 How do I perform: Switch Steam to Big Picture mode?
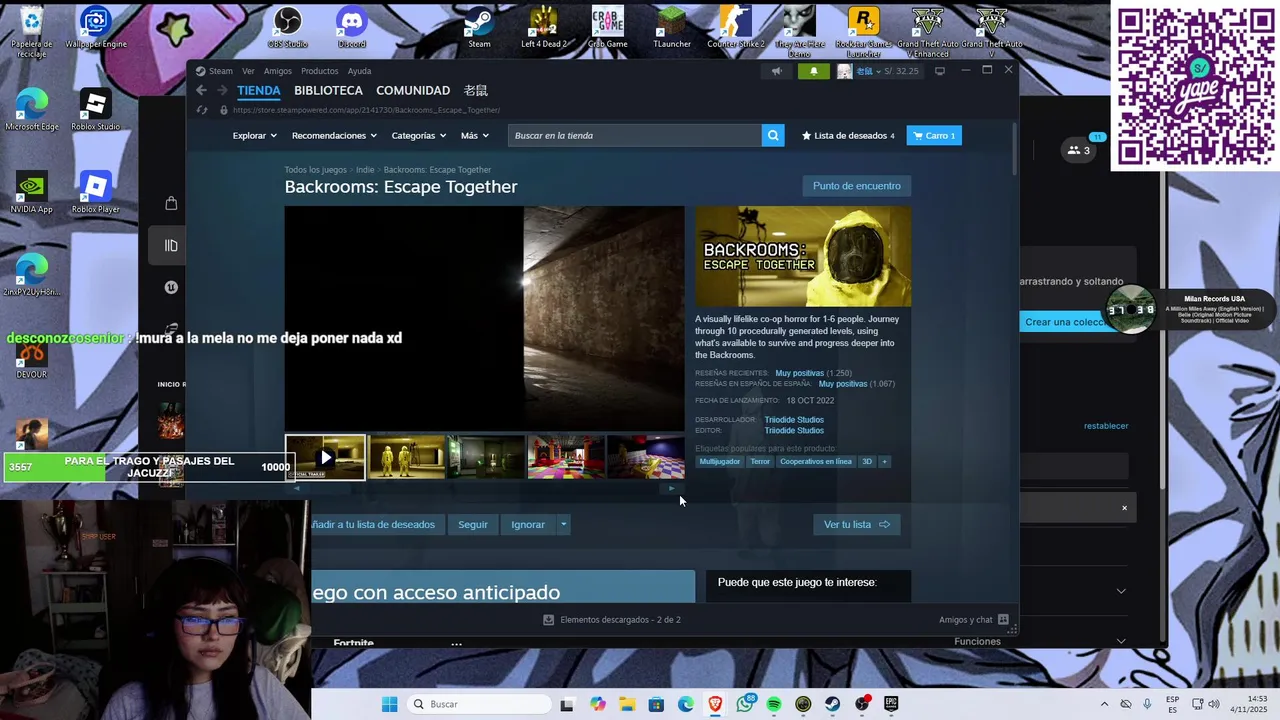pyautogui.click(x=940, y=71)
